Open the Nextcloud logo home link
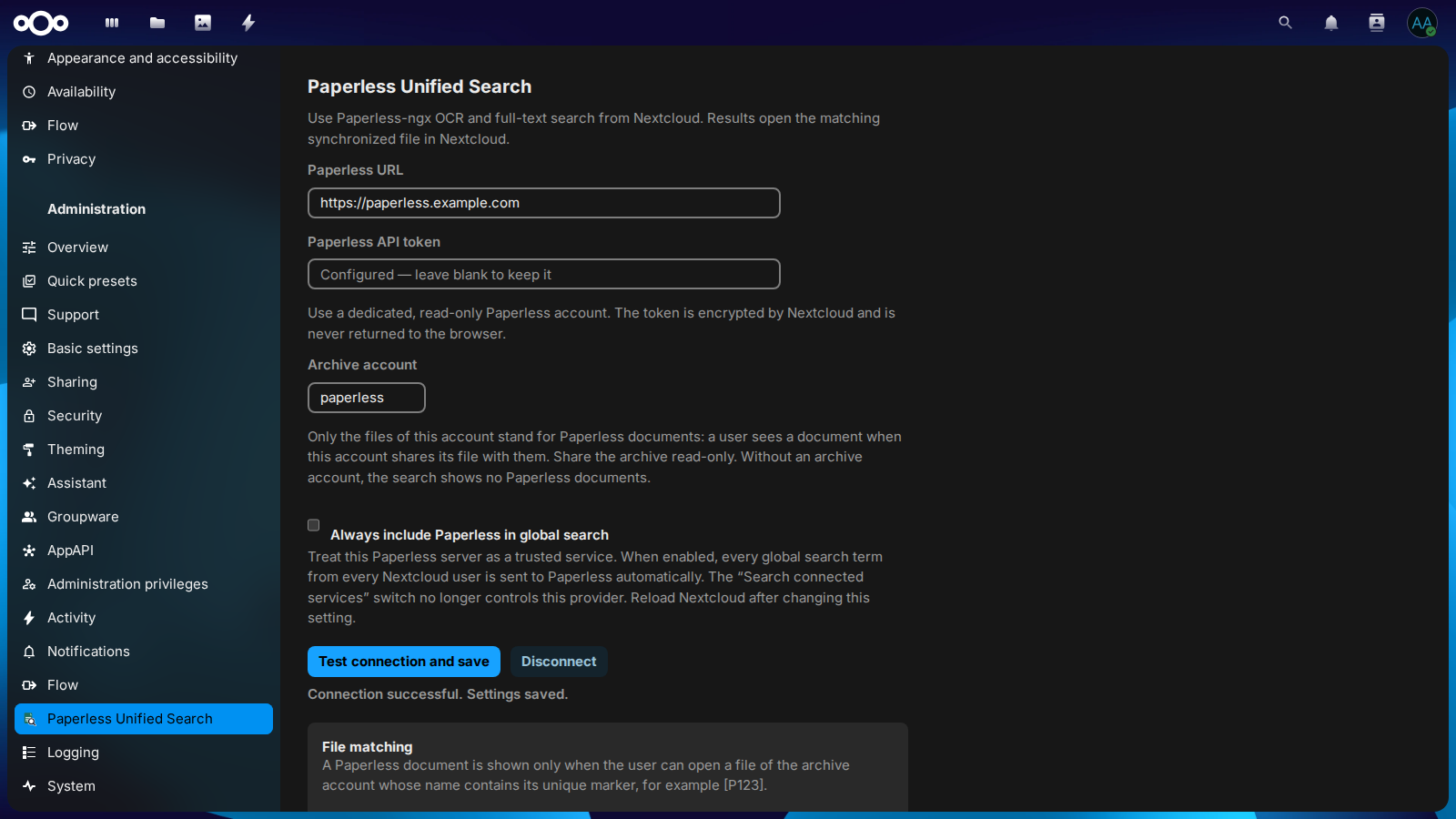Screen dimensions: 1456x819 [41, 23]
